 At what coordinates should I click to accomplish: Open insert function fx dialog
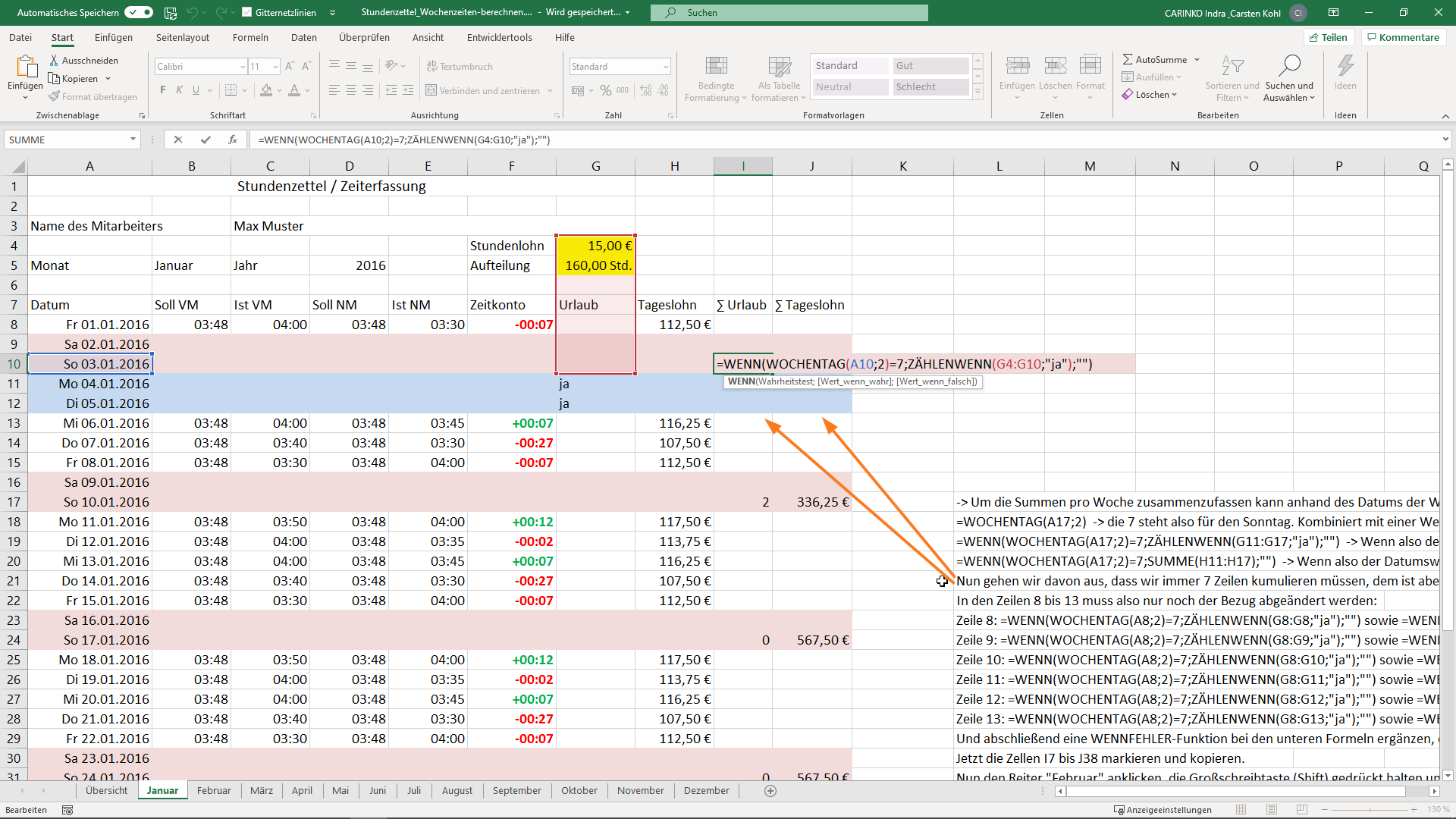point(233,140)
